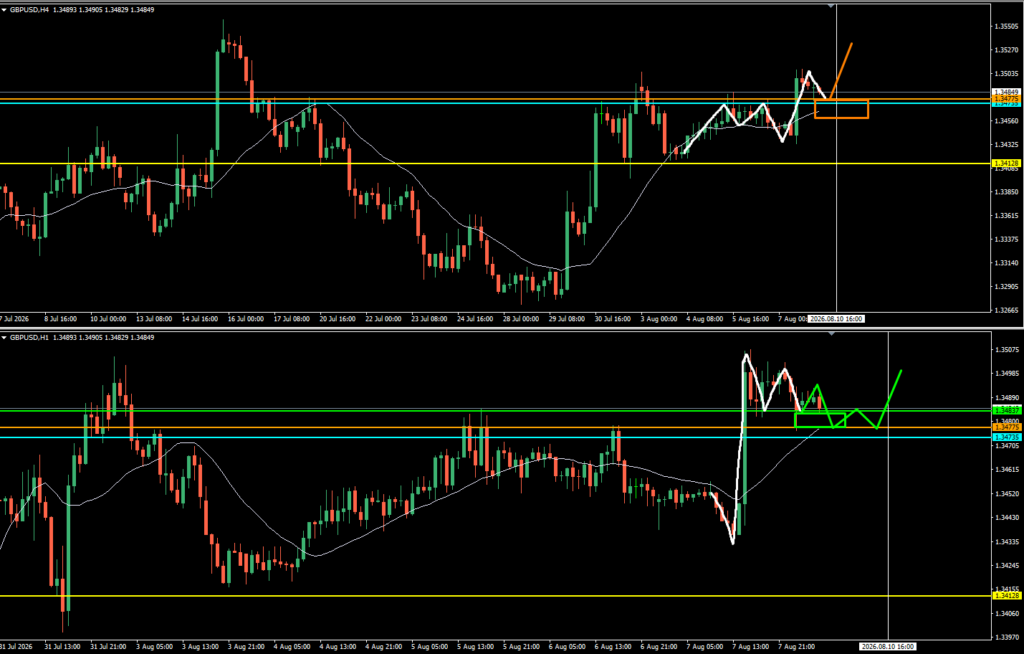The width and height of the screenshot is (1024, 654).
Task: Click the 1.34985 price scale value on H1 chart
Action: click(1006, 374)
